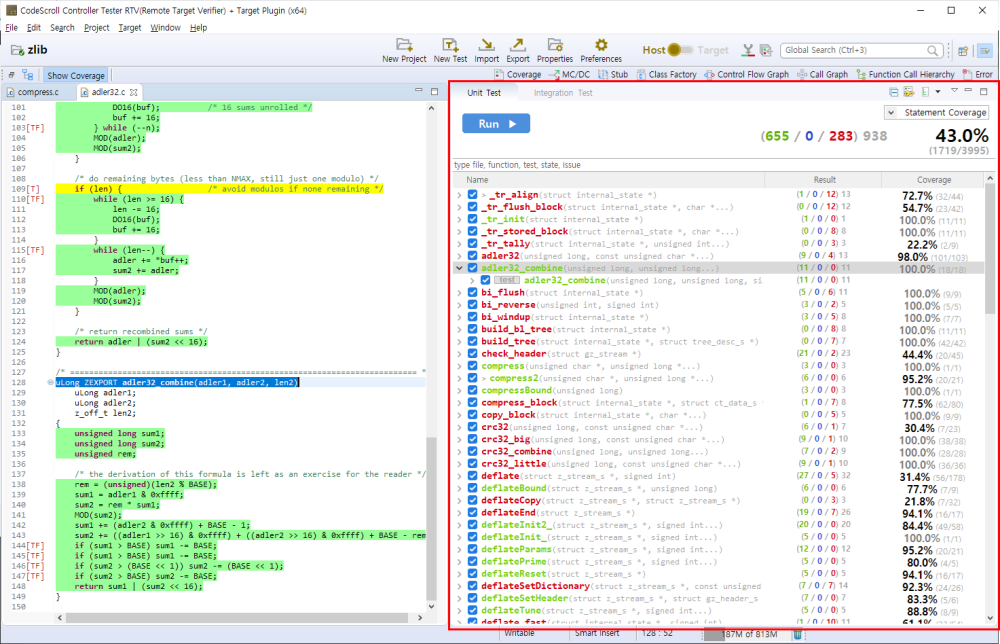This screenshot has height=644, width=1000.
Task: Click the New Test icon
Action: point(450,46)
